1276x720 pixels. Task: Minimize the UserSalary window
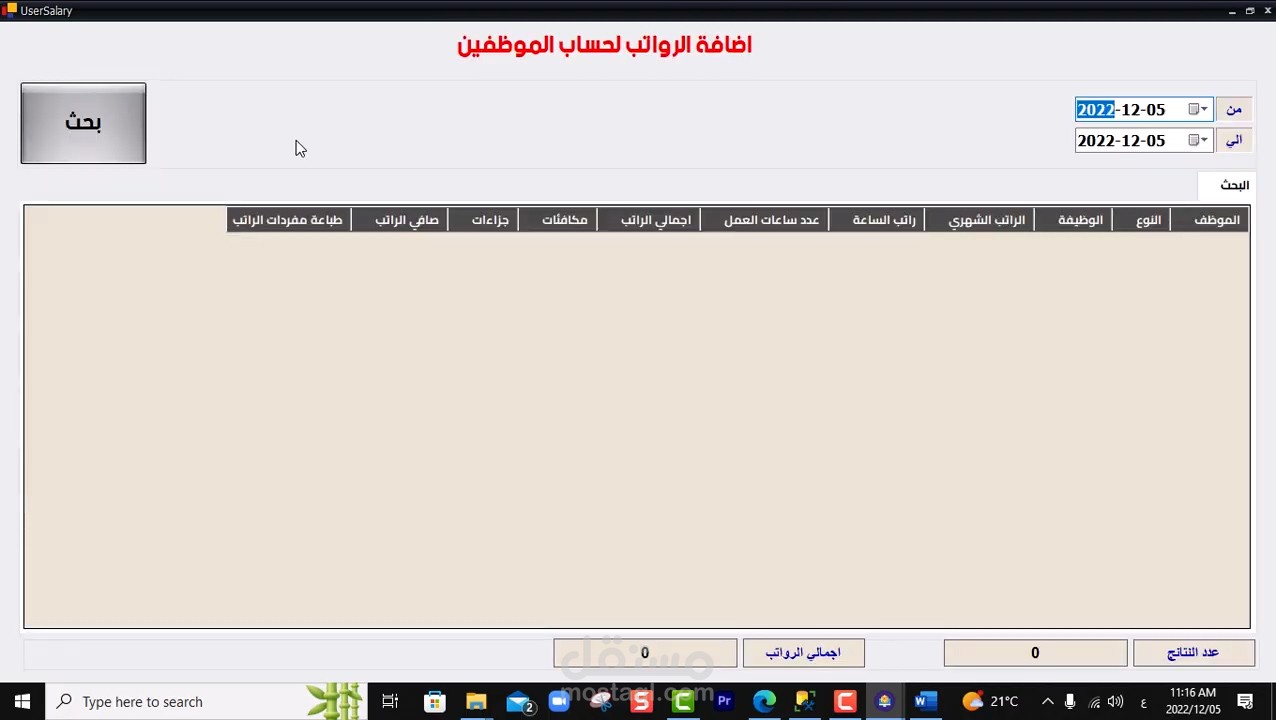click(x=1232, y=10)
